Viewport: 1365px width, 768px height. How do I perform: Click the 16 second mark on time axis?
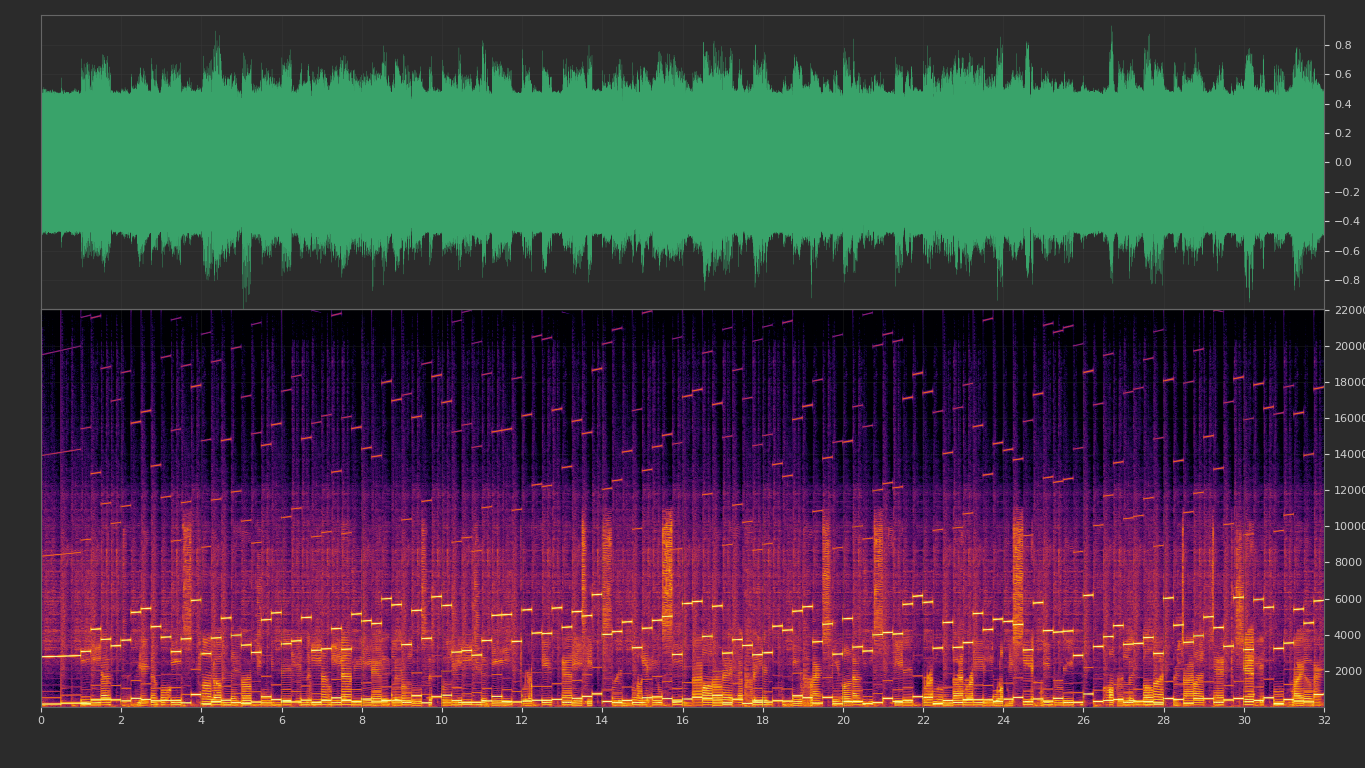click(x=682, y=720)
